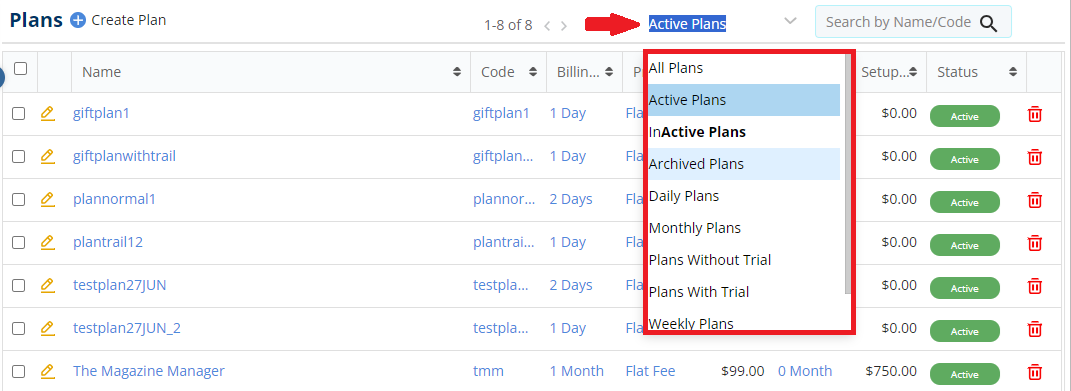Go to next page with the right arrow

(564, 26)
